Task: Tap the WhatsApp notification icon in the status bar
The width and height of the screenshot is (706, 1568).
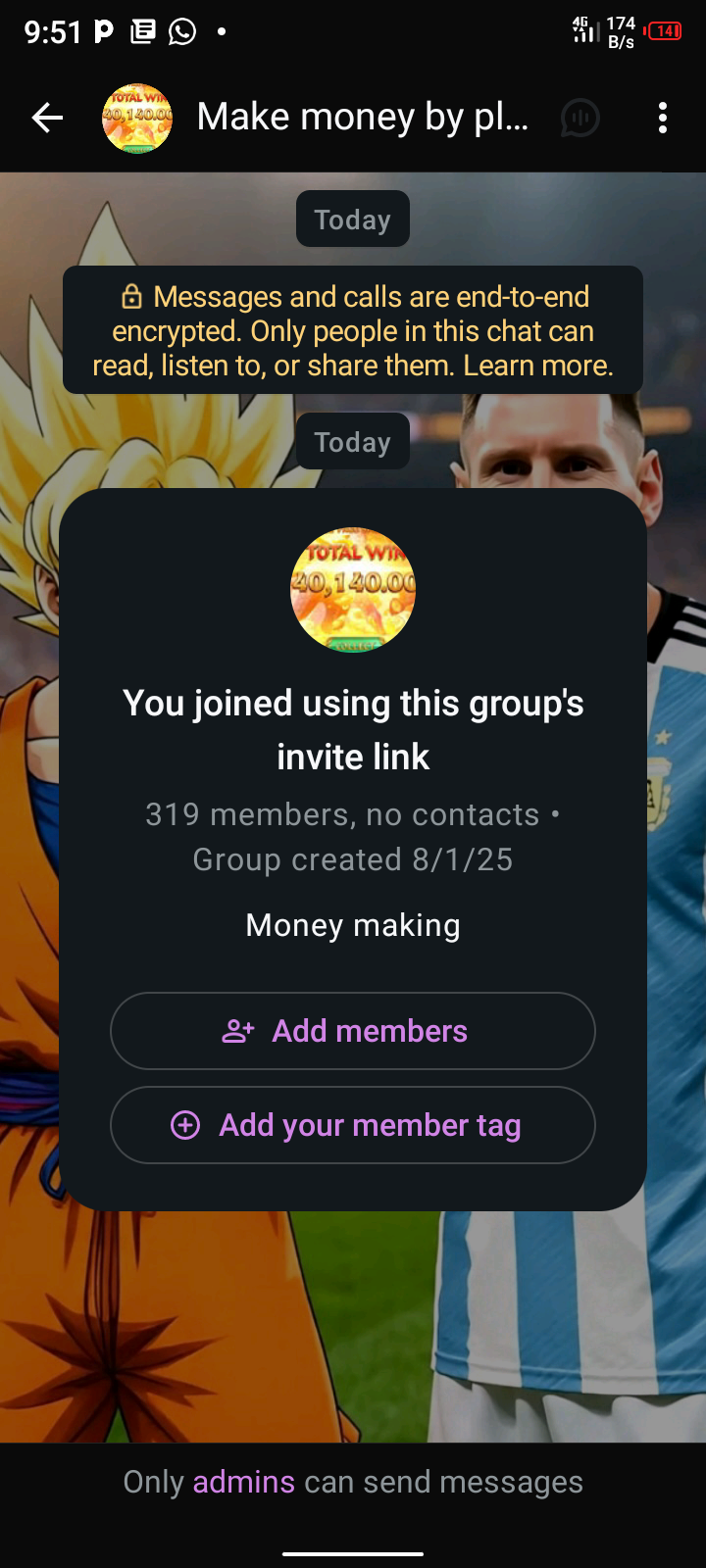Action: 182,32
